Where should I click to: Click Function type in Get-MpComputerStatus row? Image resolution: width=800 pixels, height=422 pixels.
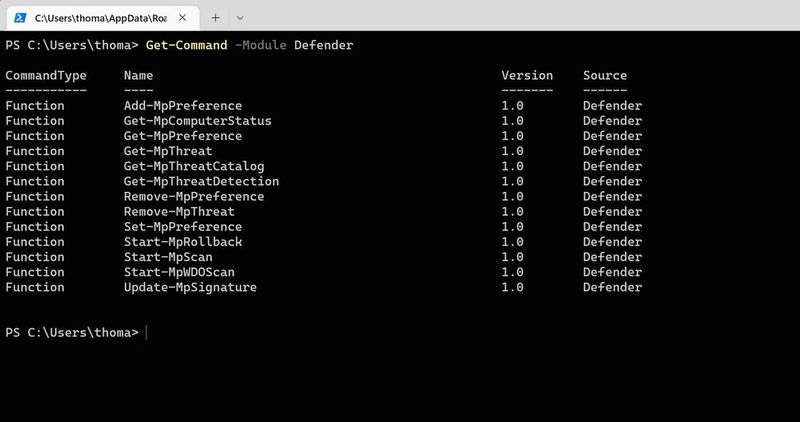(35, 121)
